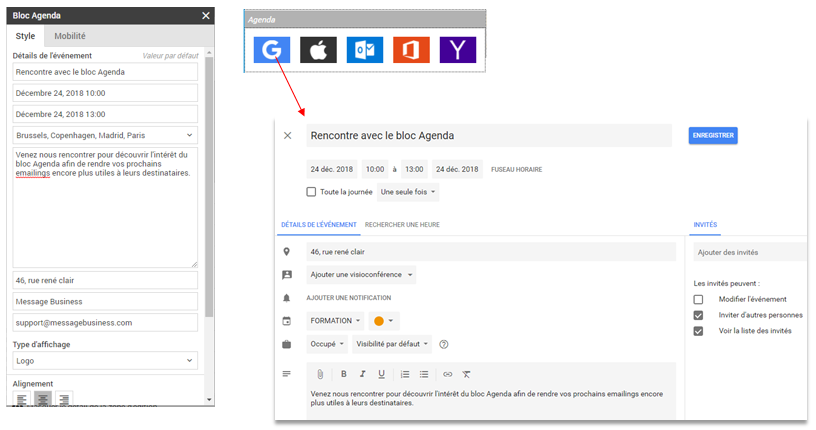Viewport: 816px width, 430px height.
Task: Toggle underline in description editor
Action: (381, 374)
